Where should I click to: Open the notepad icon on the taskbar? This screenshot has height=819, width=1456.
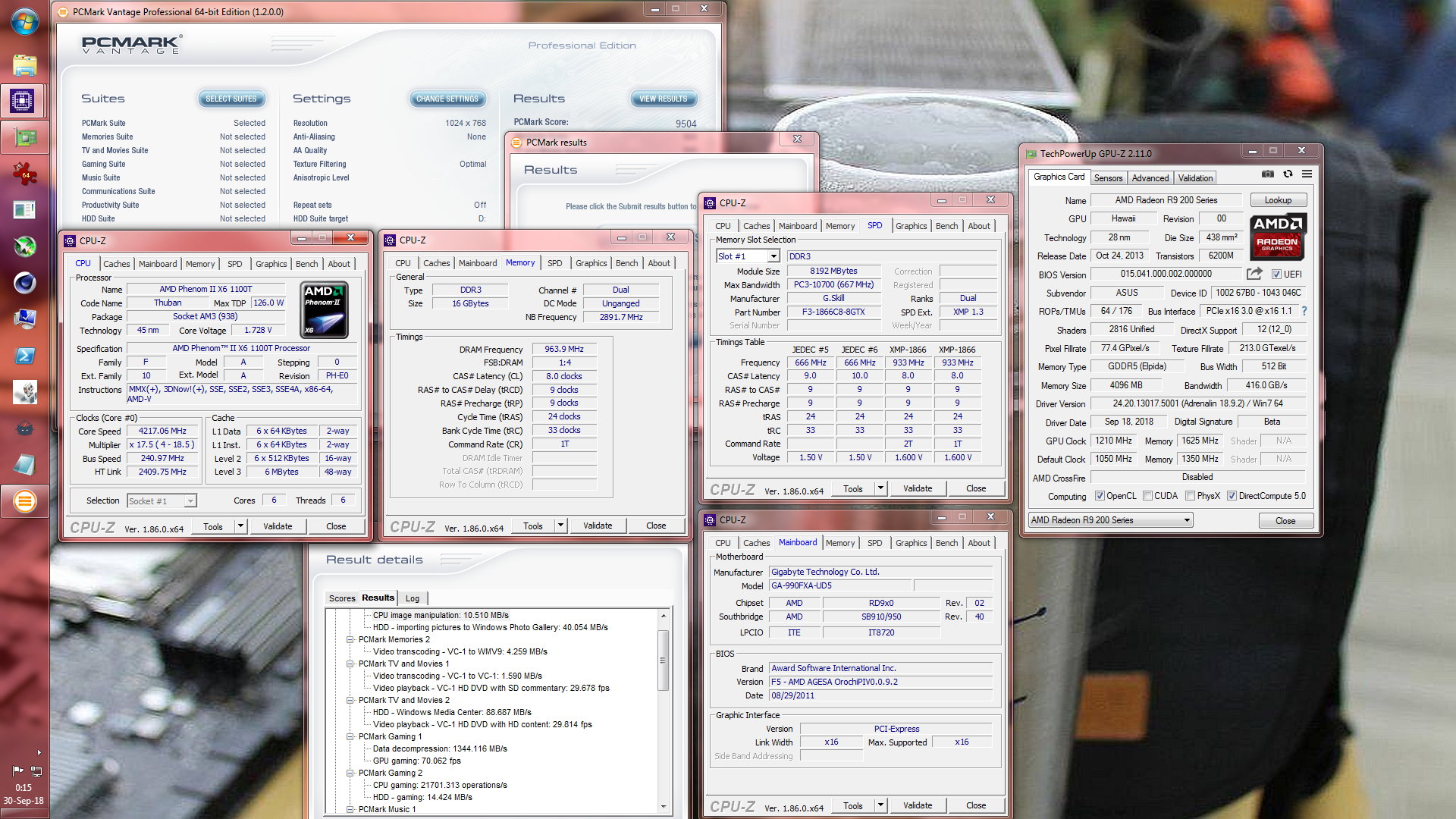tap(24, 465)
